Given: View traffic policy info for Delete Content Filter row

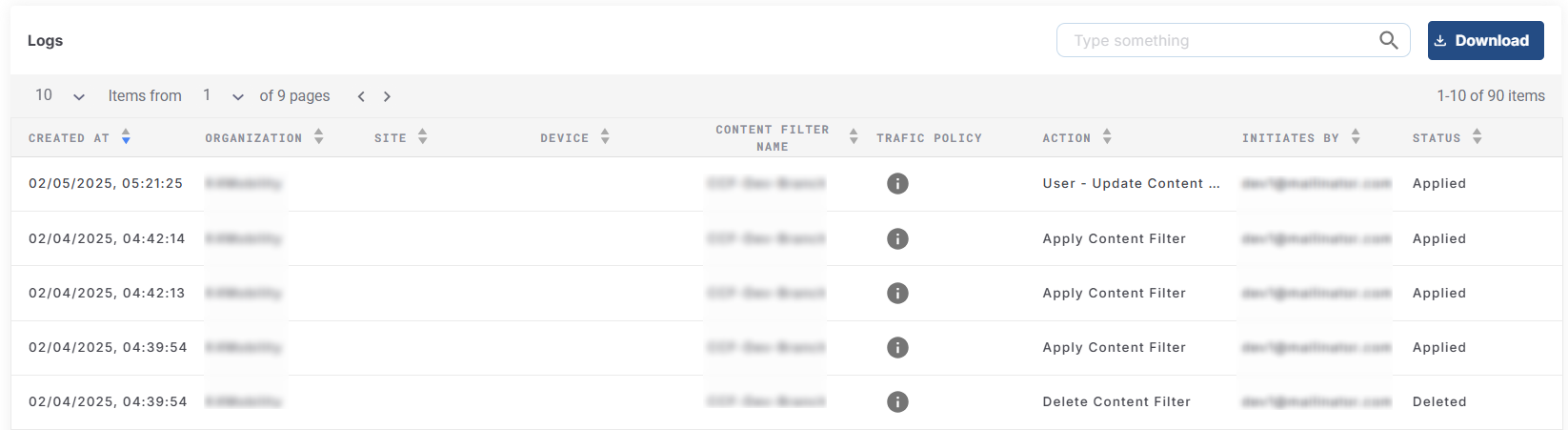Looking at the screenshot, I should [x=897, y=401].
